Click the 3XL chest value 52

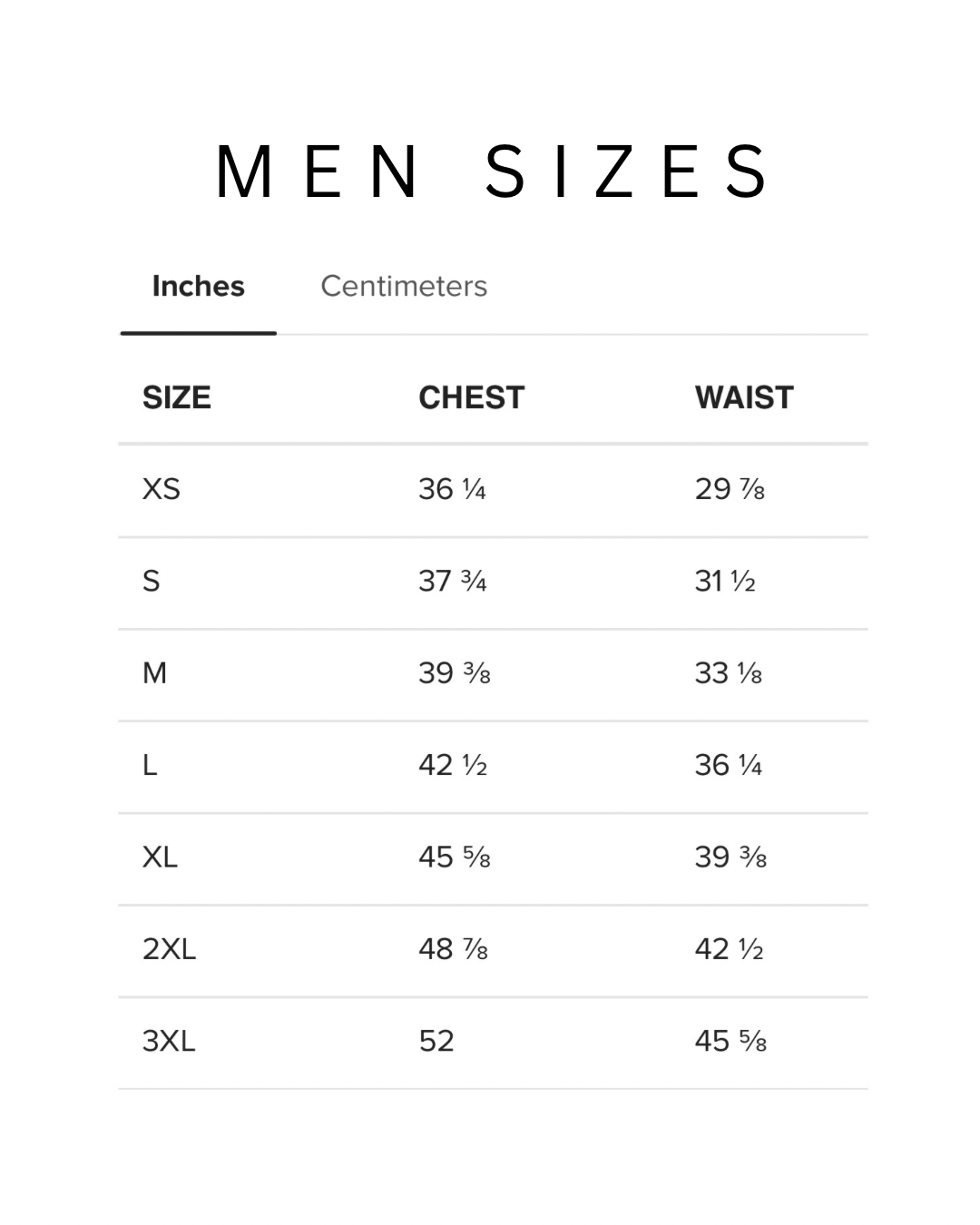(436, 1041)
